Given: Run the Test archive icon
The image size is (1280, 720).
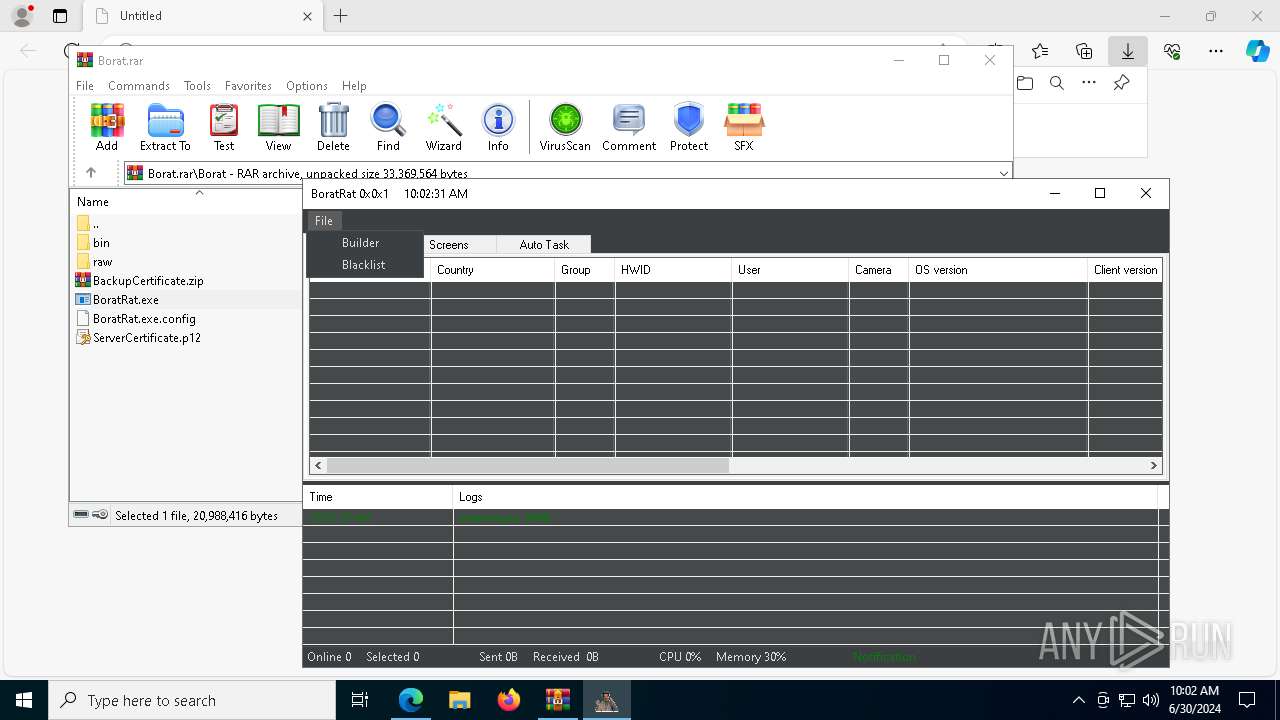Looking at the screenshot, I should click(x=224, y=127).
